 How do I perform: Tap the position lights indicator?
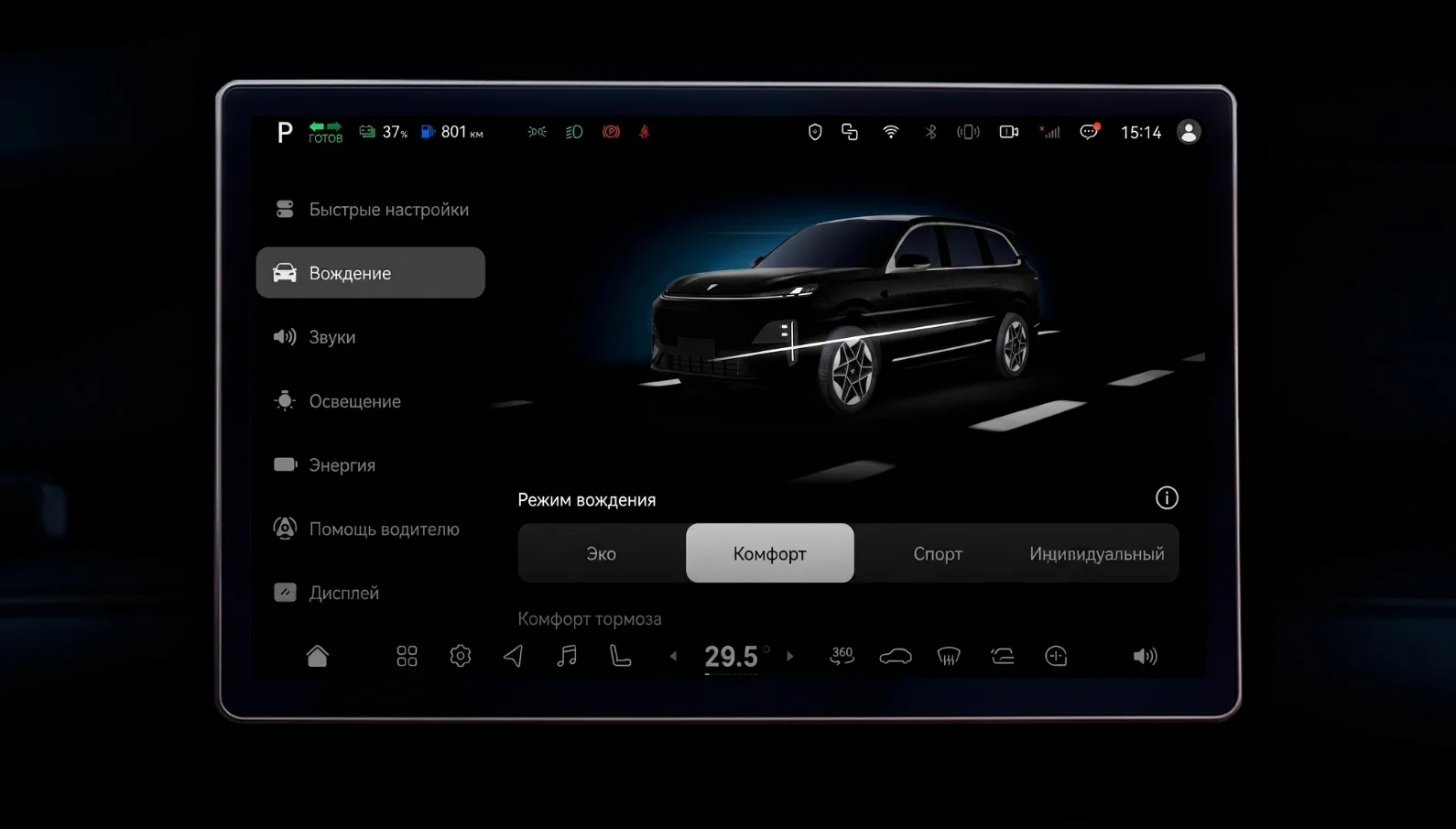(x=538, y=132)
